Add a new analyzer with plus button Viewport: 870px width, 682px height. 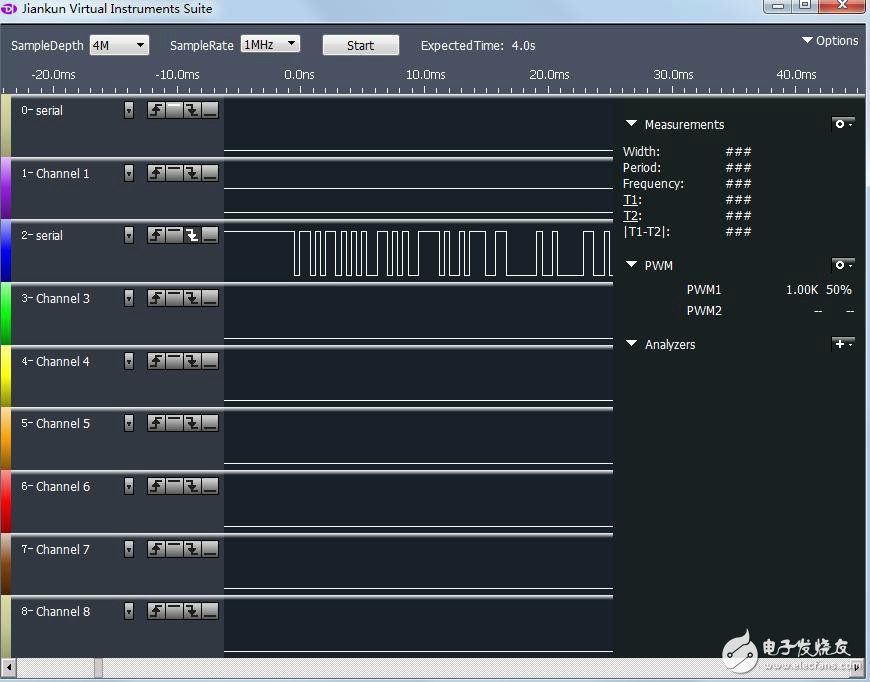842,344
